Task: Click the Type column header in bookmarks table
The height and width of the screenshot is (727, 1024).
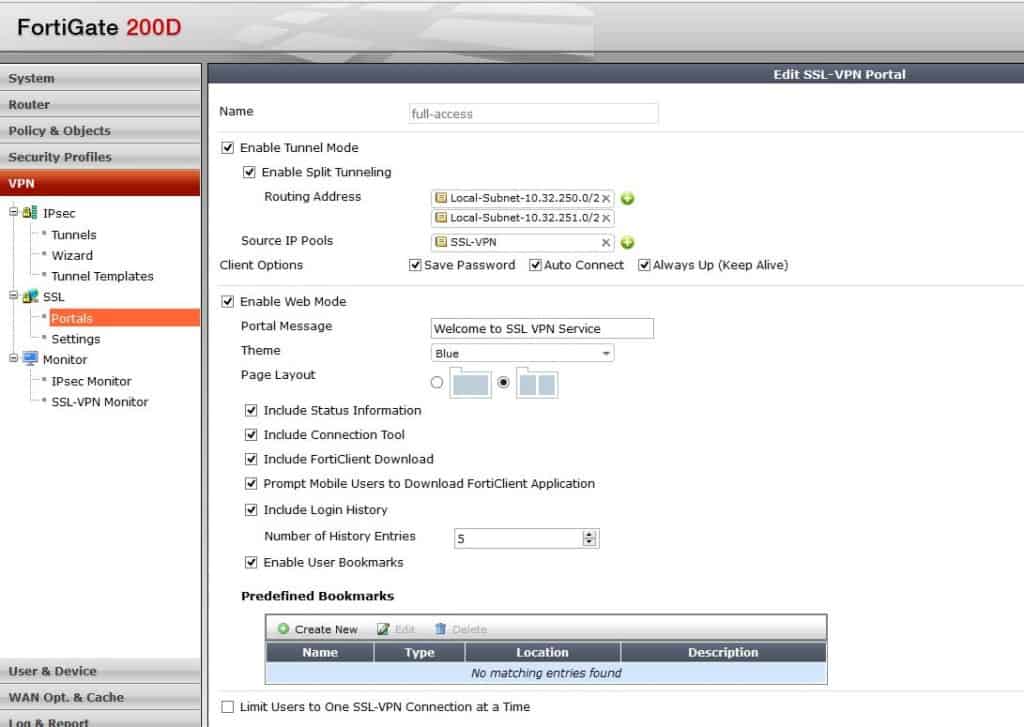Action: pos(419,652)
